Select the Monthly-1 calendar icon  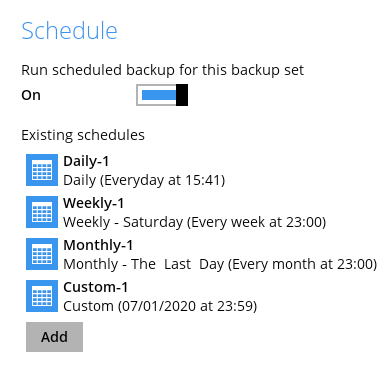click(42, 254)
